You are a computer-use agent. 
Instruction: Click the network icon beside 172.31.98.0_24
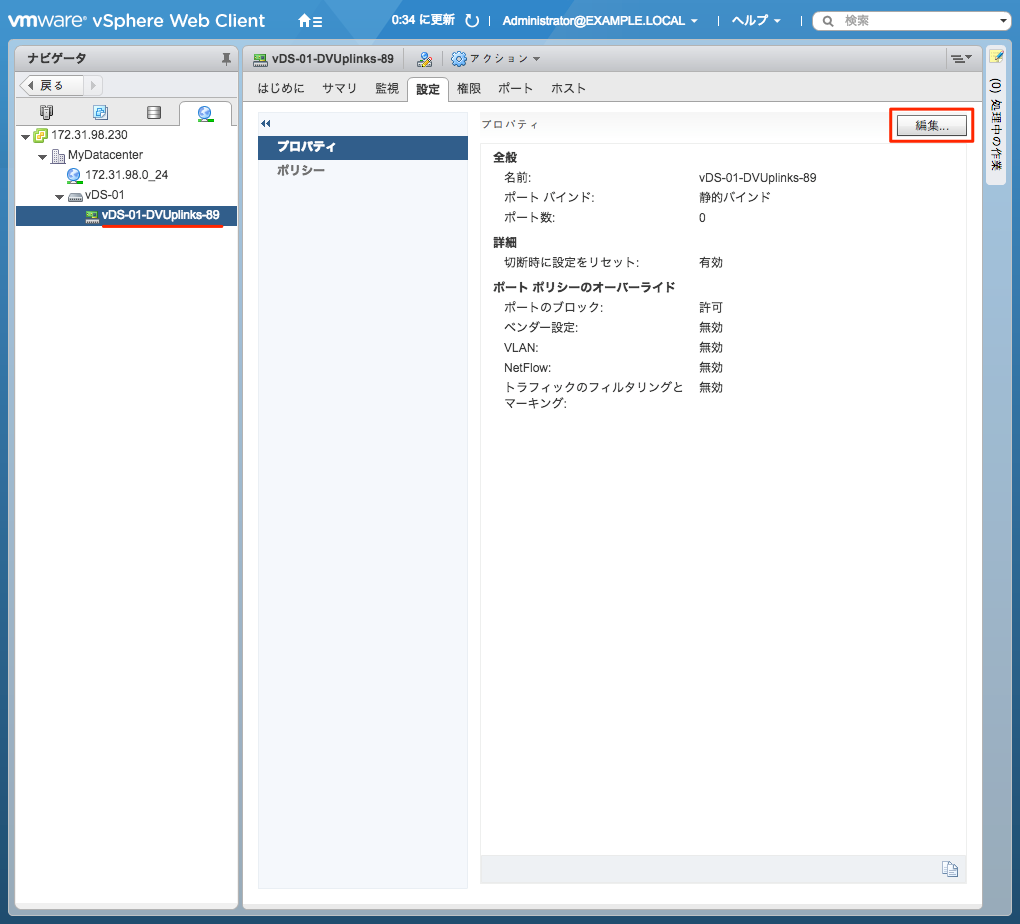pyautogui.click(x=74, y=176)
